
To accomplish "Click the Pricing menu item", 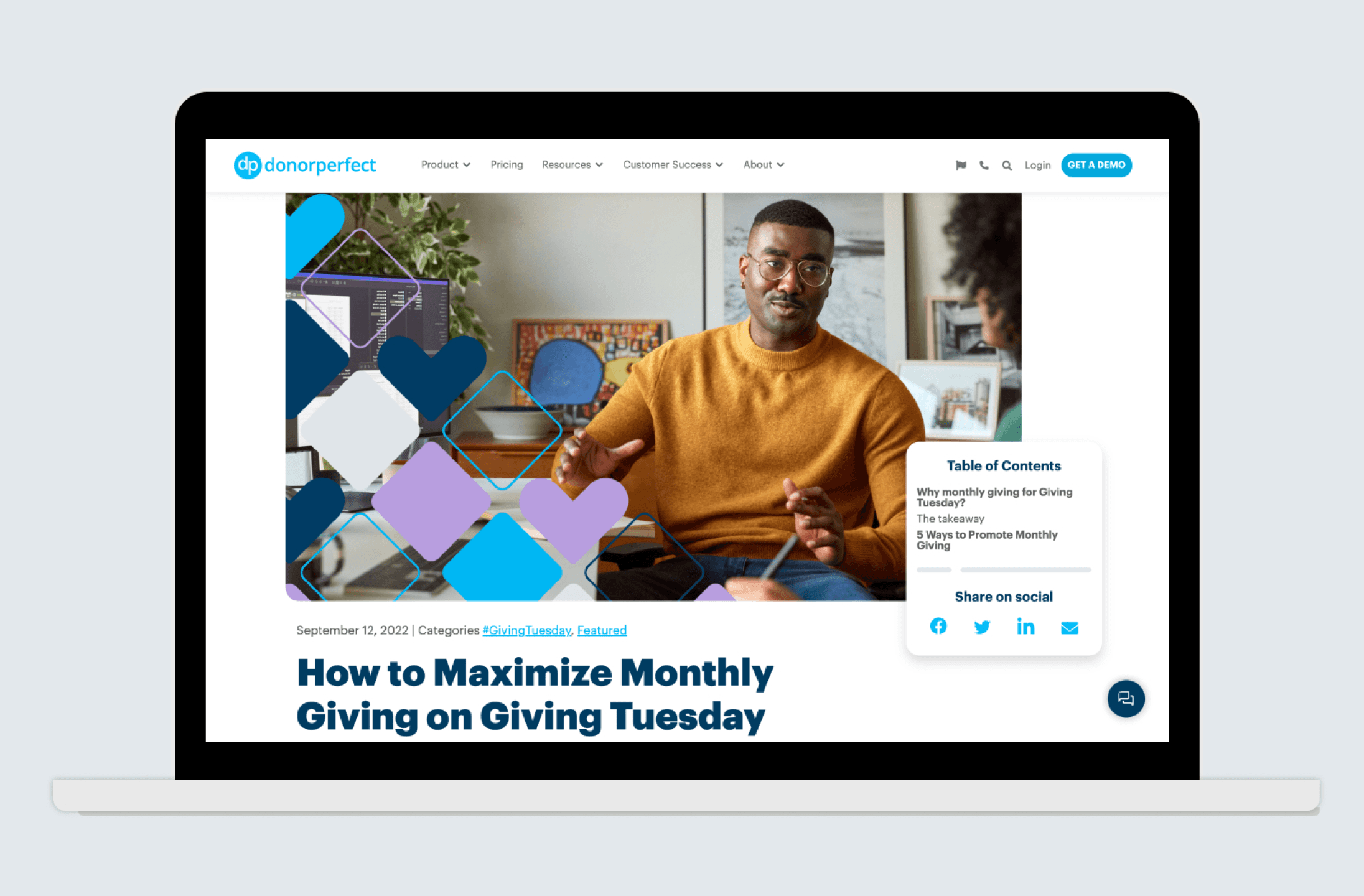I will 506,165.
